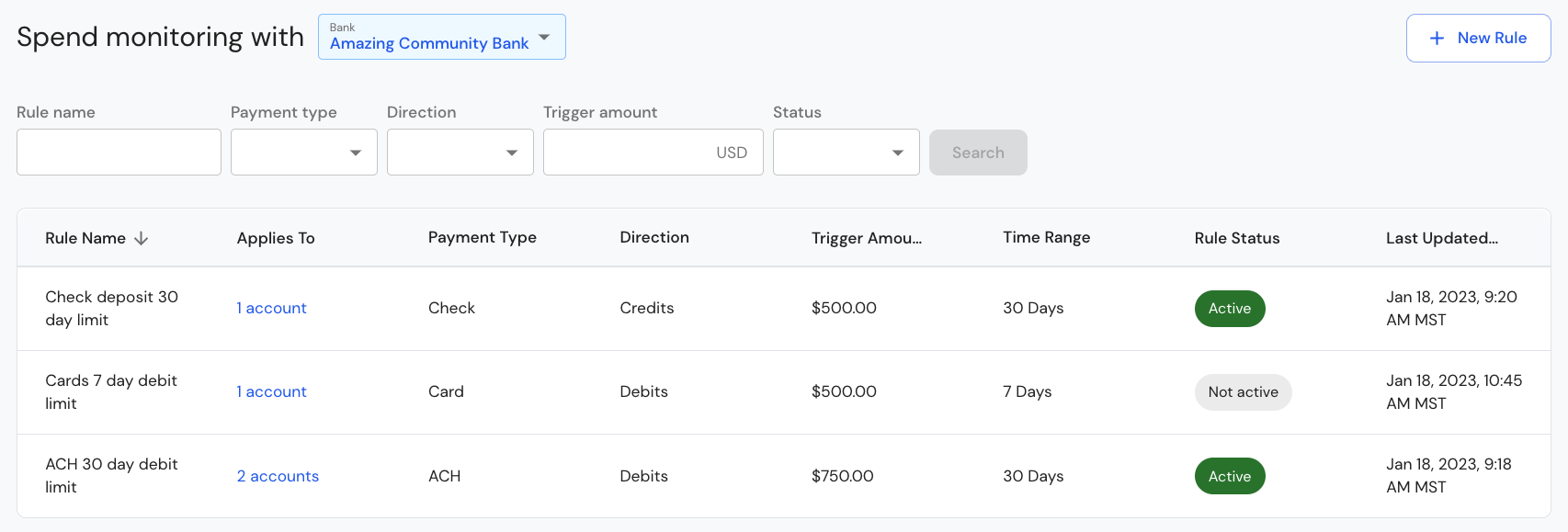1568x532 pixels.
Task: Click the plus icon in New Rule
Action: (x=1437, y=38)
